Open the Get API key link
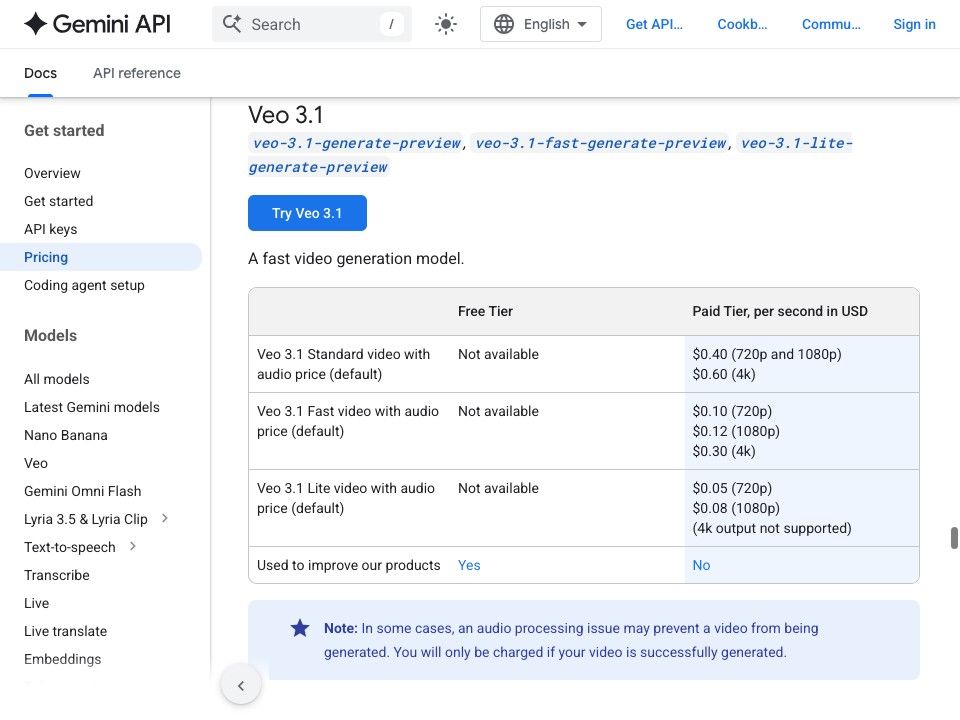The image size is (960, 720). point(654,24)
